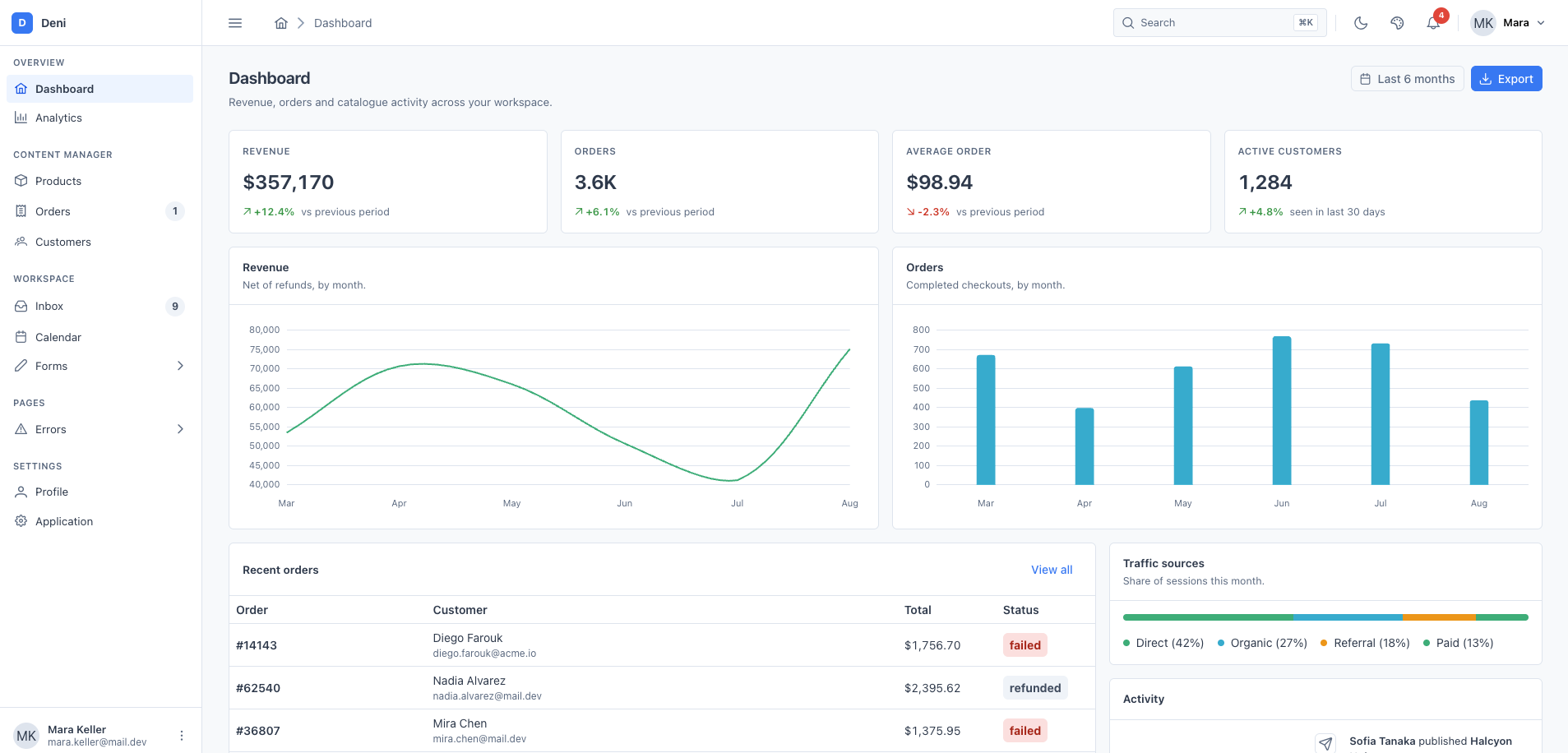Open Products in the sidebar
1568x753 pixels.
100,181
